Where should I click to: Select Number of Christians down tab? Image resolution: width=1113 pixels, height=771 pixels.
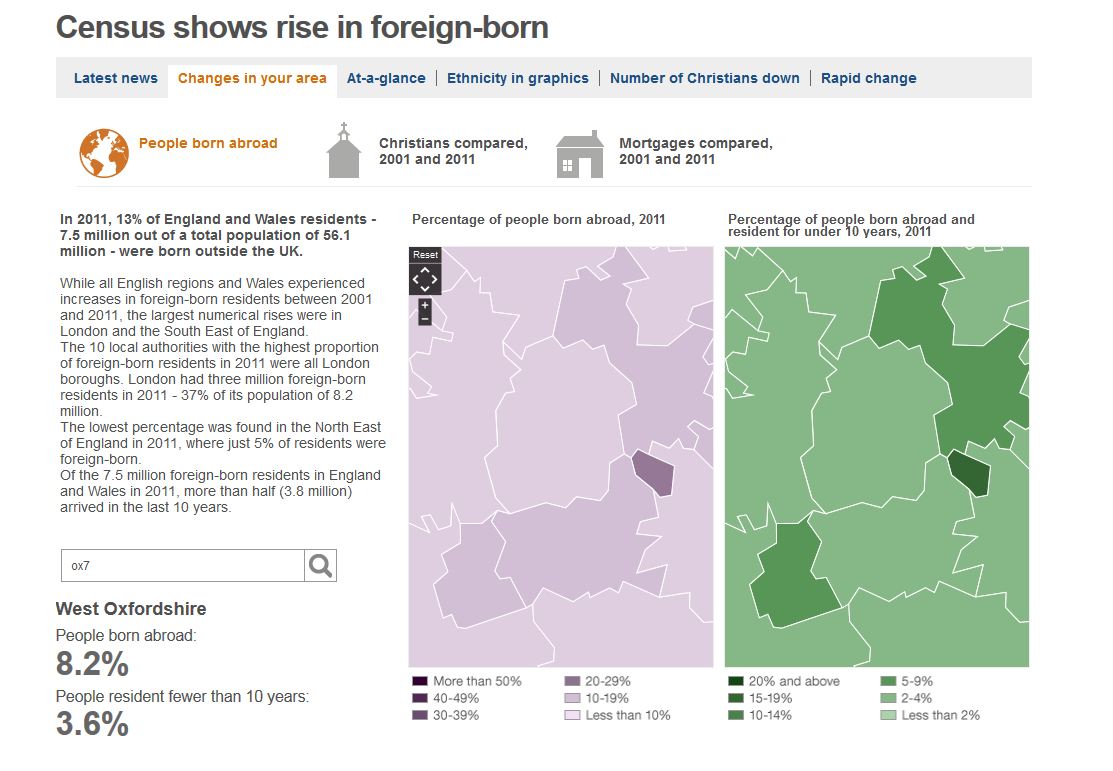pos(705,78)
